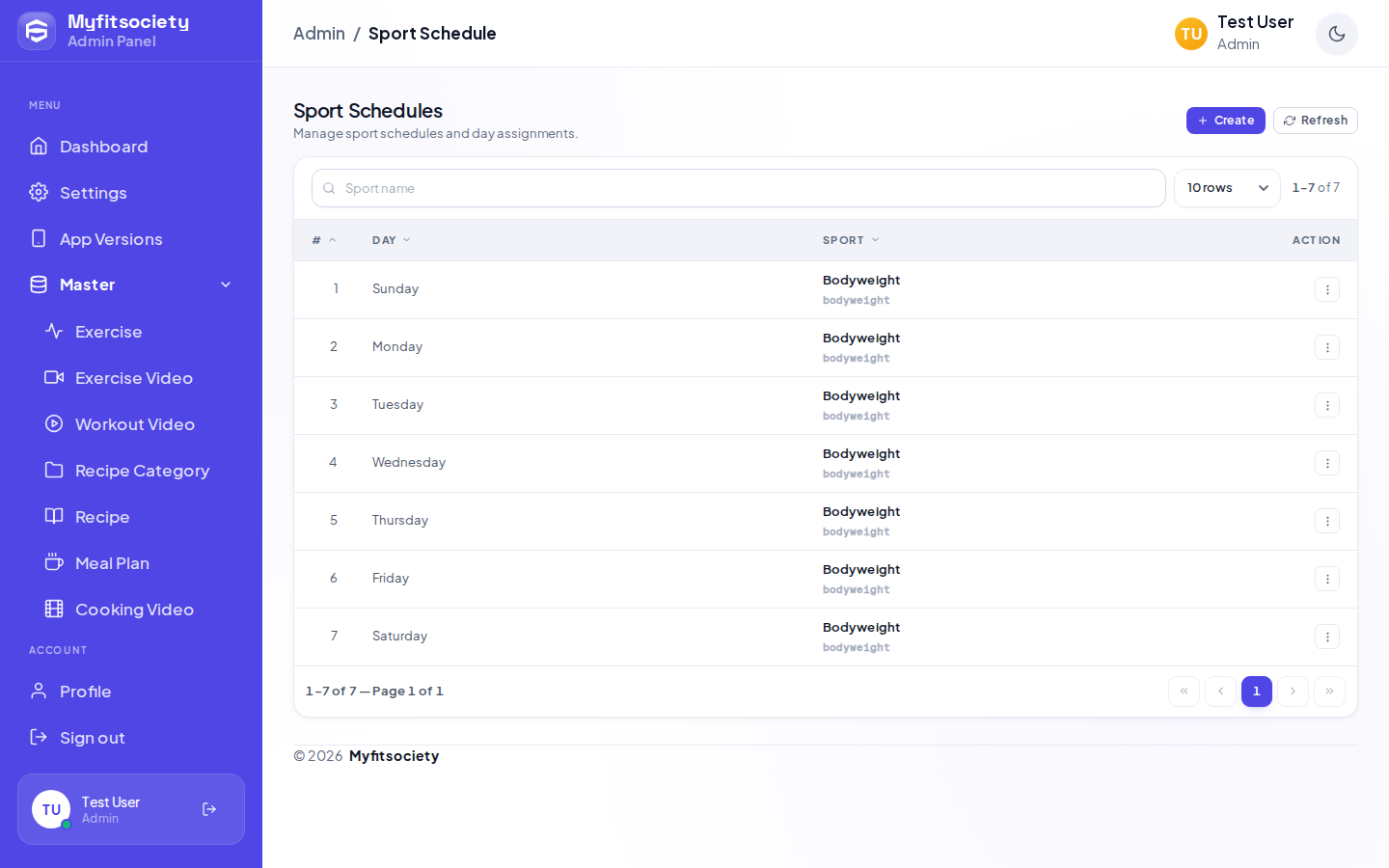Open the Meal Plan cup icon
The width and height of the screenshot is (1389, 868).
coord(54,562)
